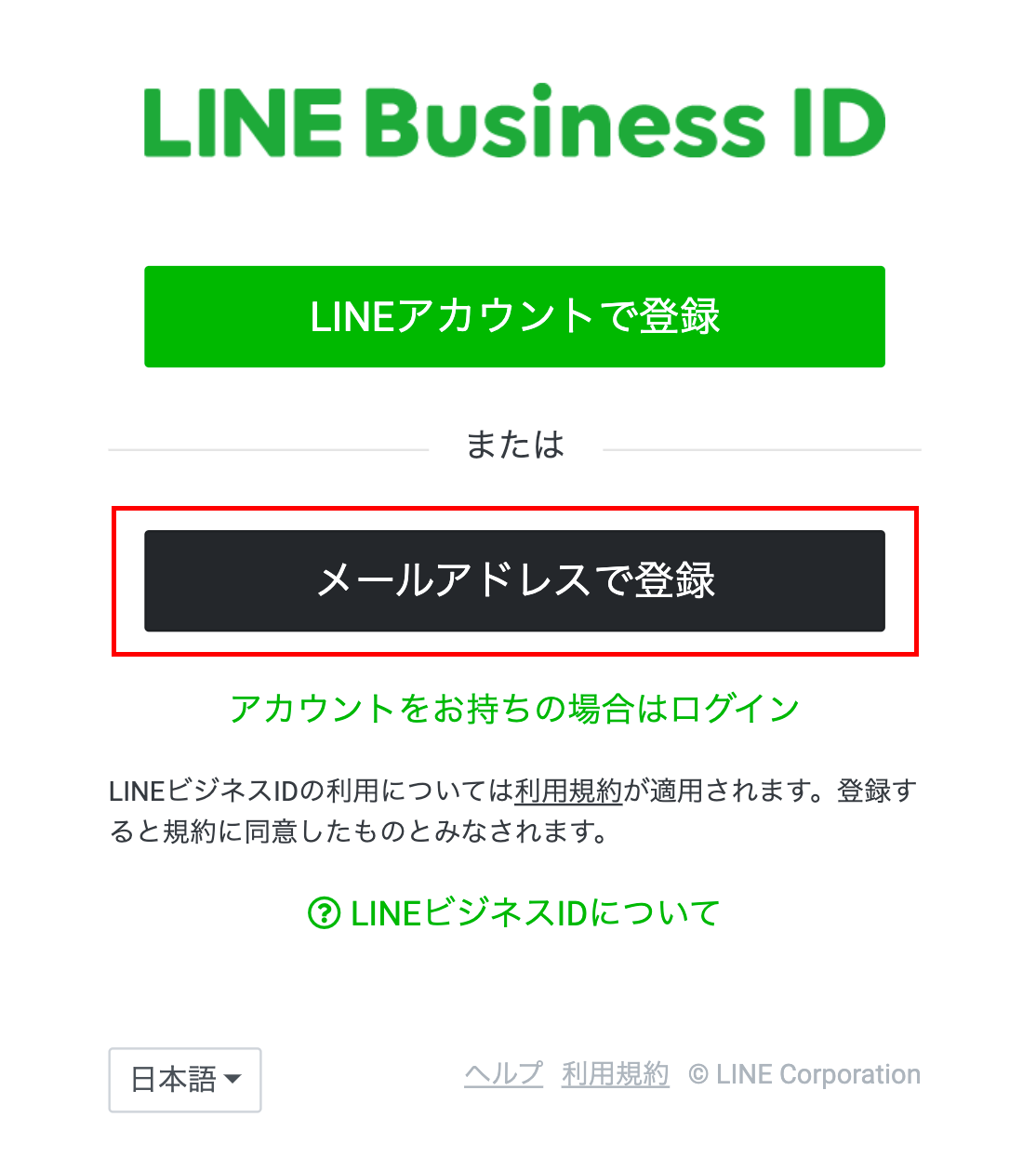The image size is (1036, 1157).
Task: Select メールアドレスで登録 dark button
Action: tap(514, 580)
